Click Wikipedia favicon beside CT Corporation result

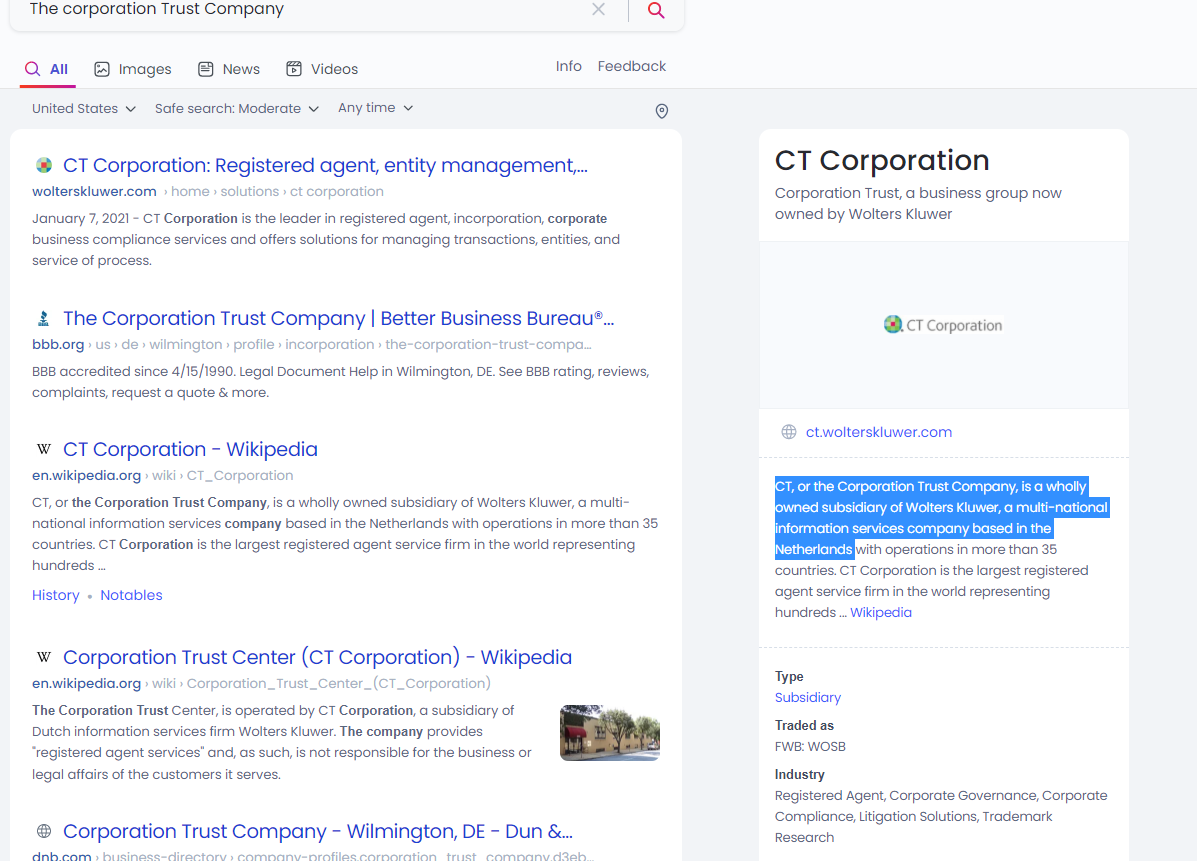point(44,449)
